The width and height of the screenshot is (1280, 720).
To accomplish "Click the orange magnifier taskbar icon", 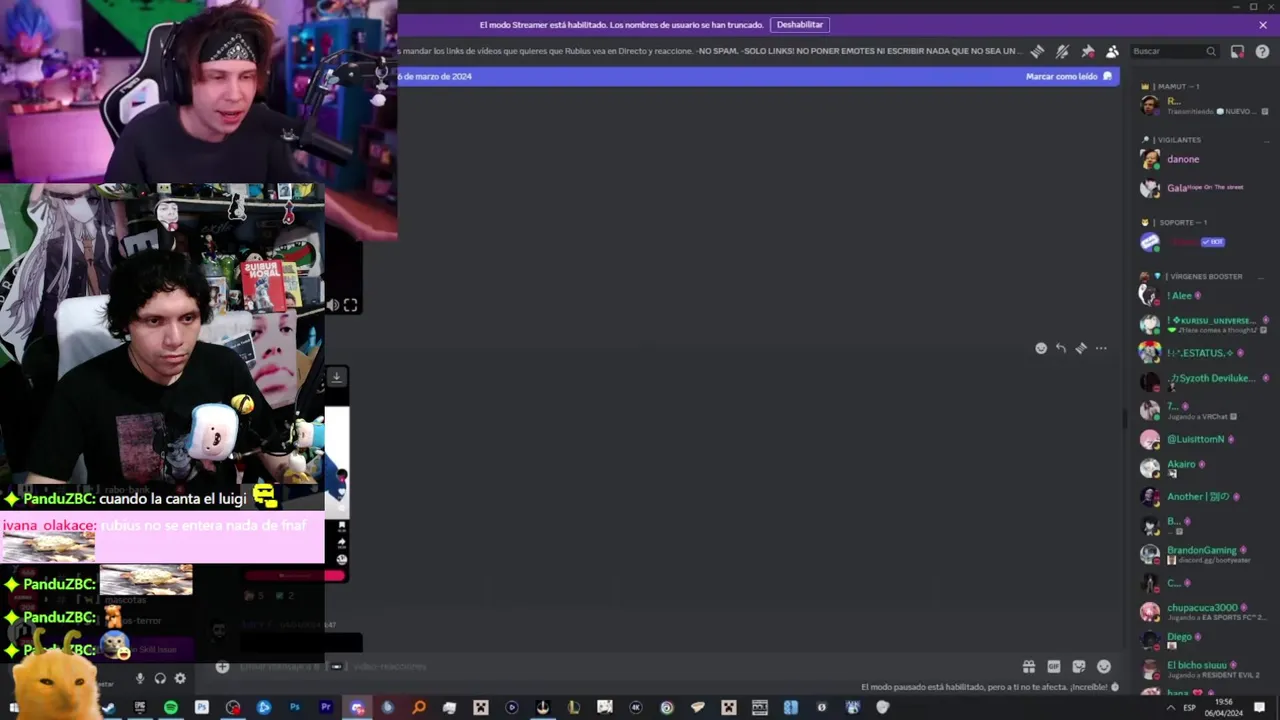I will [x=419, y=707].
